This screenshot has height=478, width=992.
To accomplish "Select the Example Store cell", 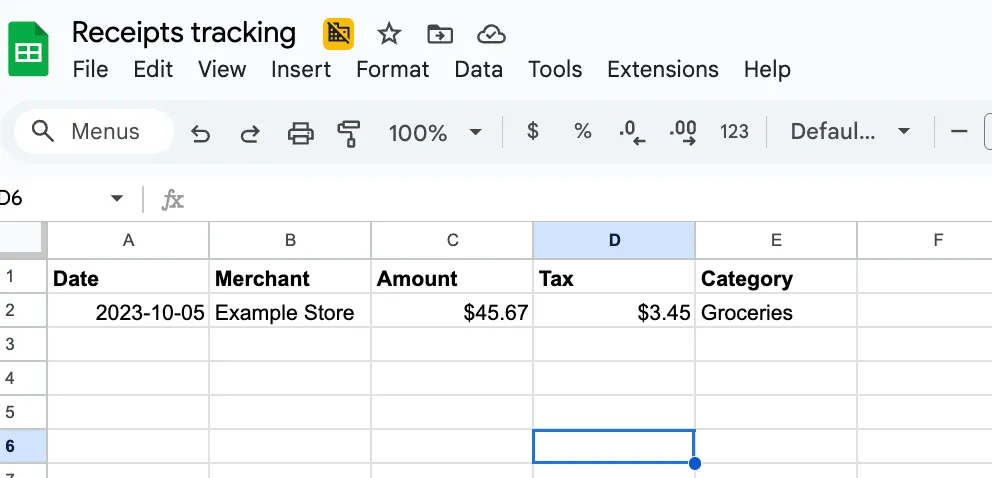I will point(290,310).
